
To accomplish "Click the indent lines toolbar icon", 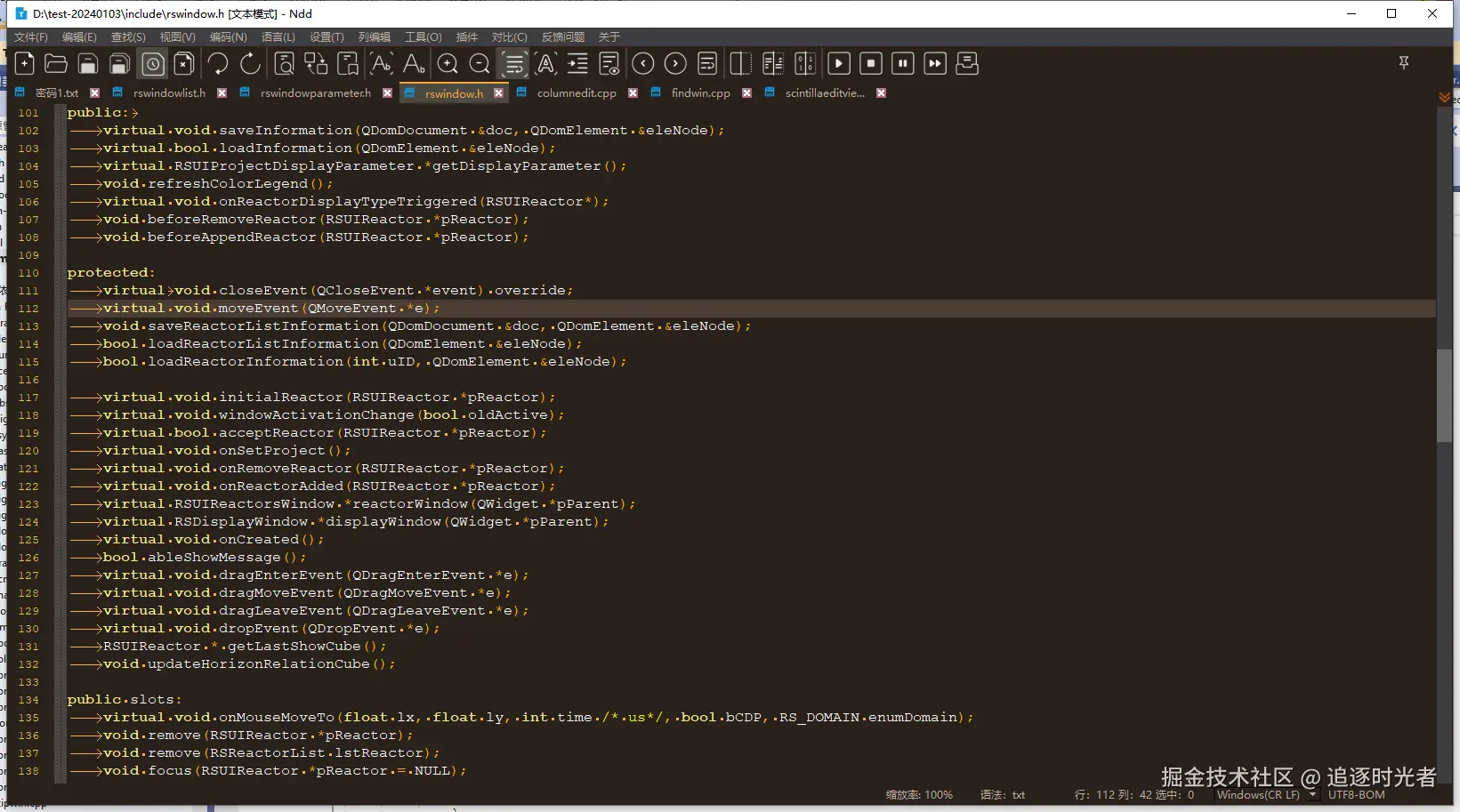I will (x=577, y=64).
